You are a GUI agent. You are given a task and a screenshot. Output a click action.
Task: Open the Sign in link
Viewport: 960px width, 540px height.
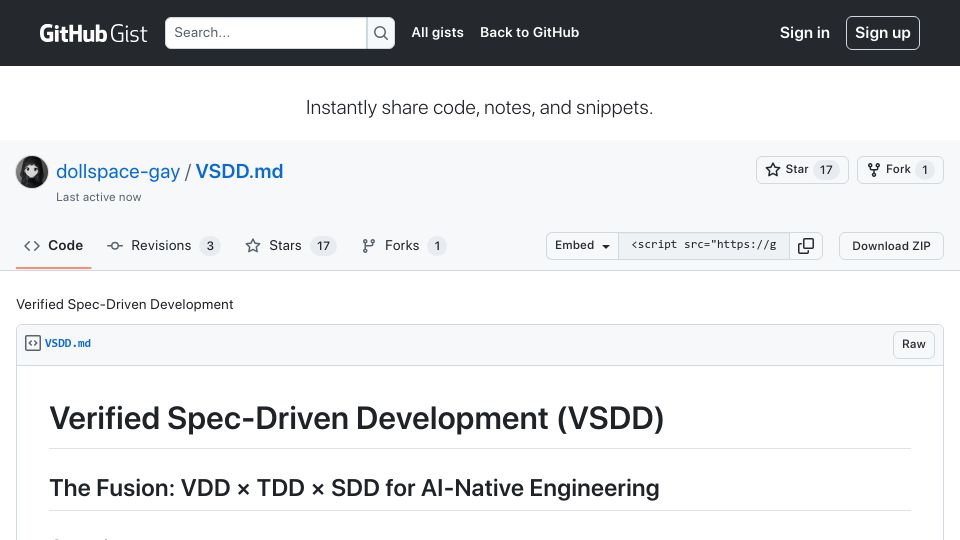pos(804,33)
